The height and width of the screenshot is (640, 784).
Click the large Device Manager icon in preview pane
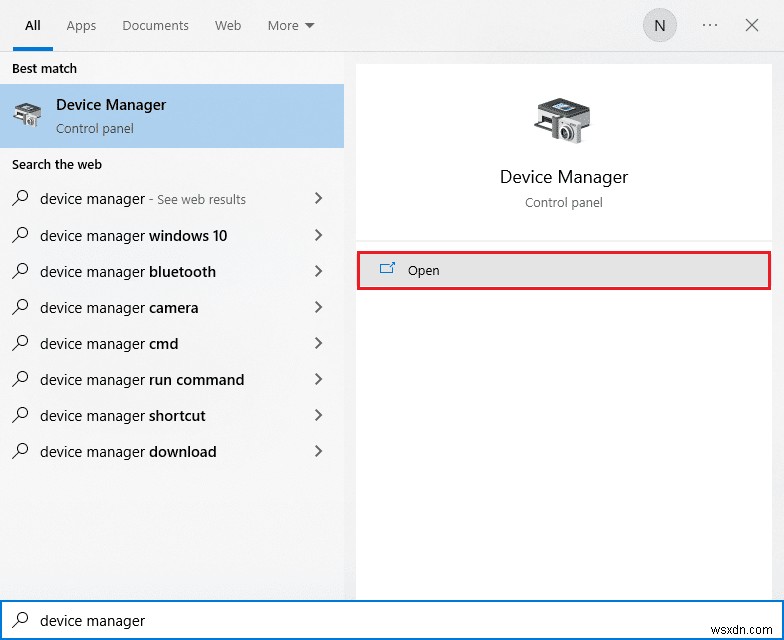[563, 121]
